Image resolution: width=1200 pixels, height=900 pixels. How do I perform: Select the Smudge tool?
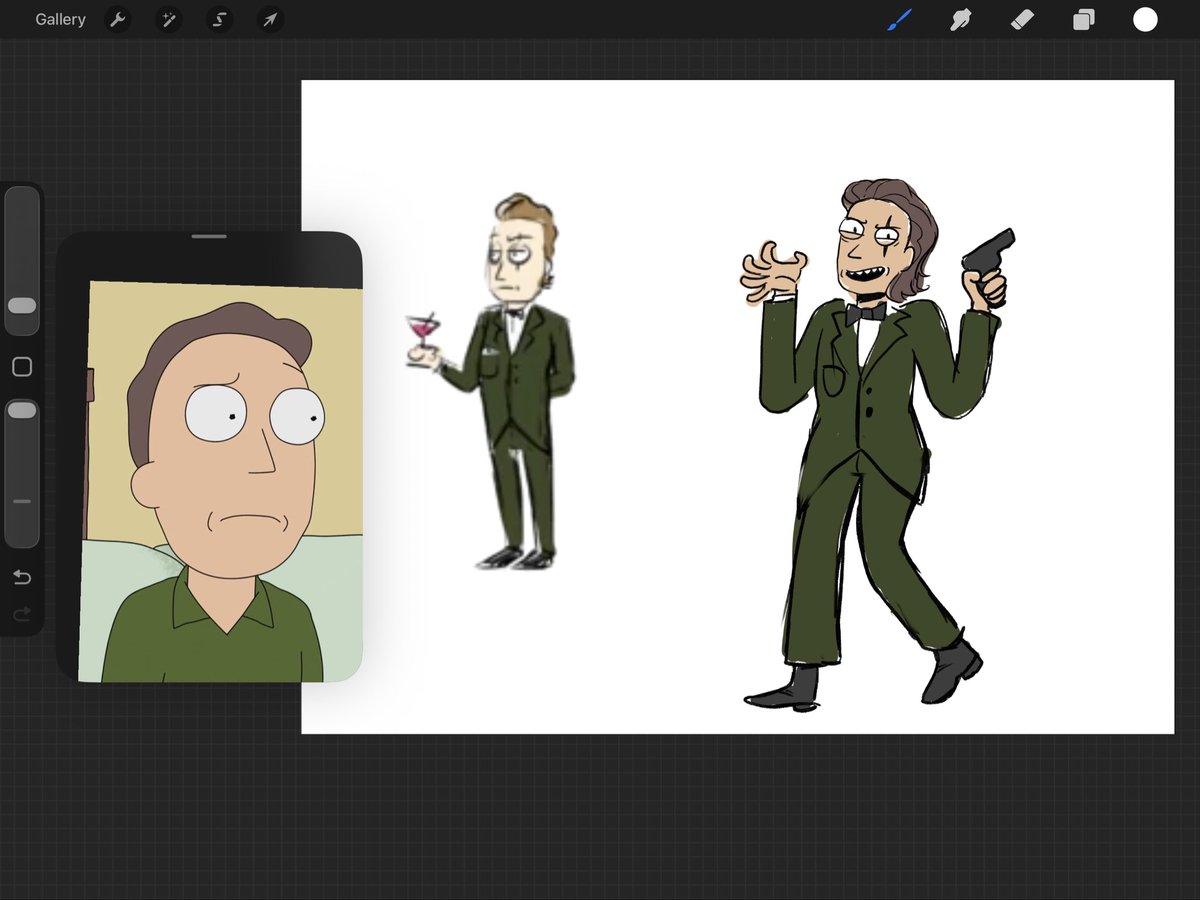(x=961, y=20)
